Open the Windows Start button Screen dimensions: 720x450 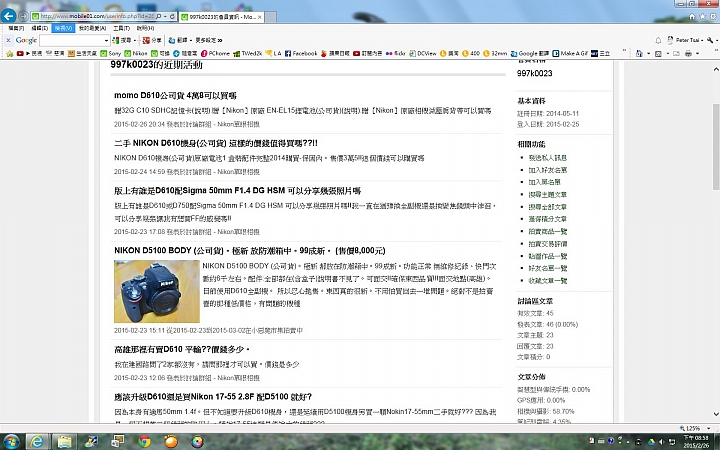coord(10,441)
